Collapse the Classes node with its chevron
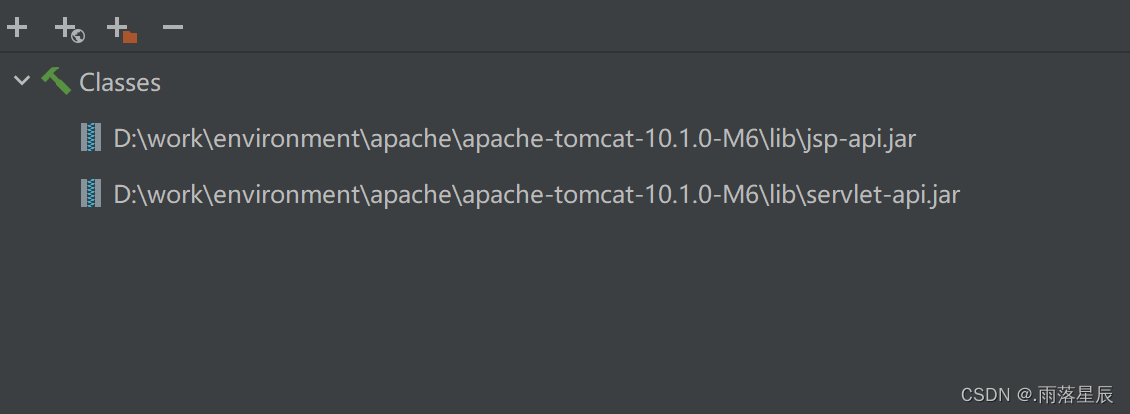This screenshot has width=1130, height=414. pos(22,81)
